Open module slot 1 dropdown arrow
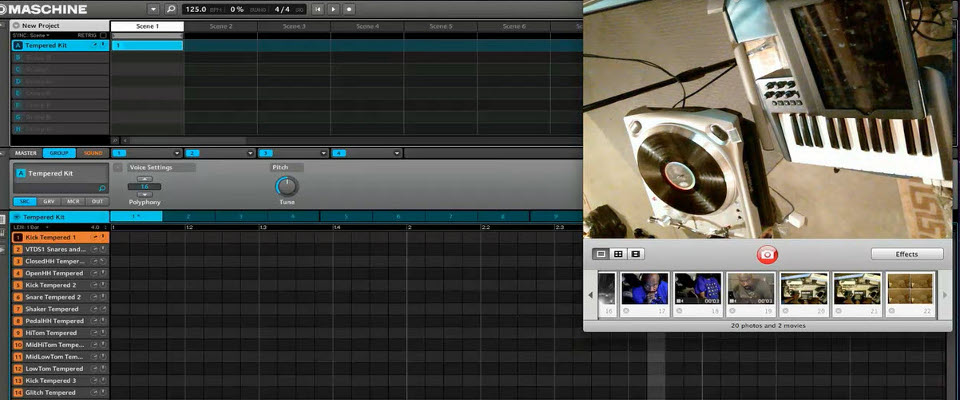This screenshot has width=960, height=400. click(178, 153)
